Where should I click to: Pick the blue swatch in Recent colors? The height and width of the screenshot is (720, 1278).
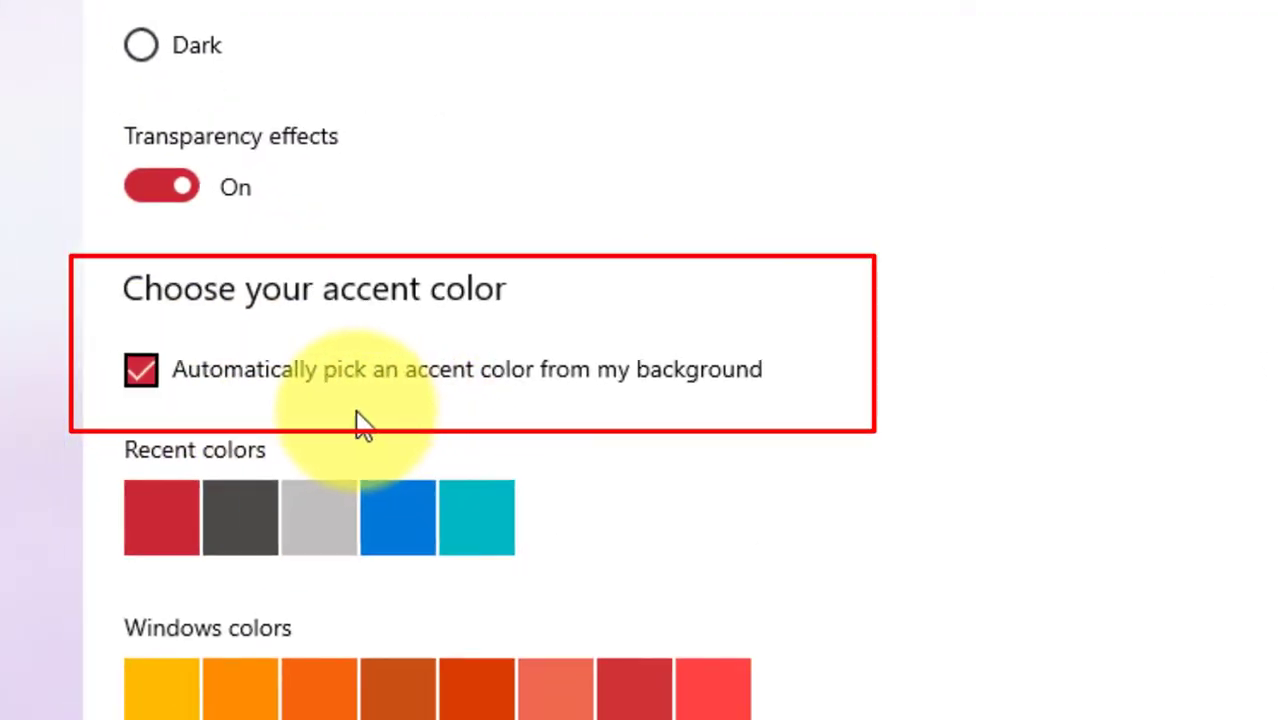click(398, 517)
